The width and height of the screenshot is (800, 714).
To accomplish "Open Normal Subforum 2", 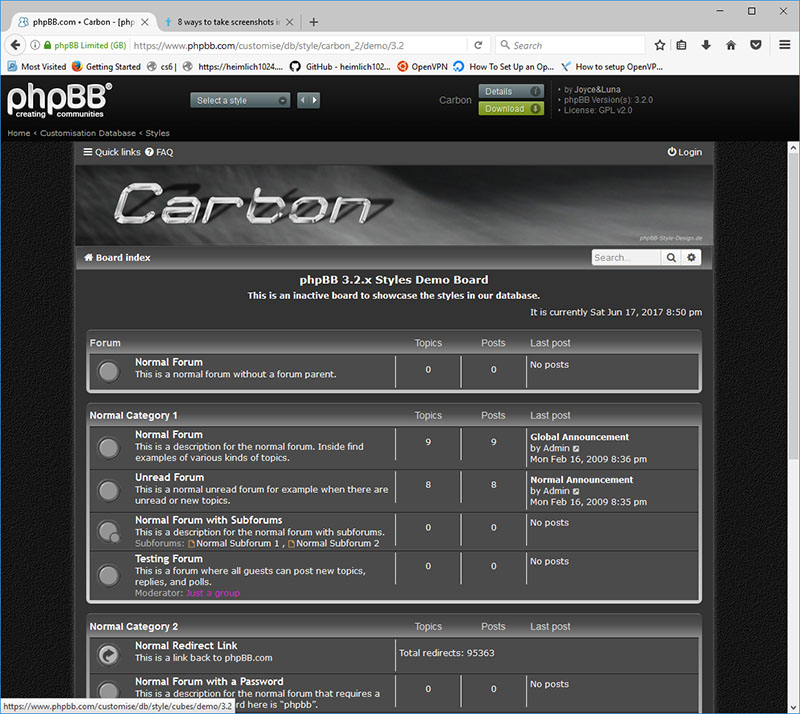I will pyautogui.click(x=334, y=544).
